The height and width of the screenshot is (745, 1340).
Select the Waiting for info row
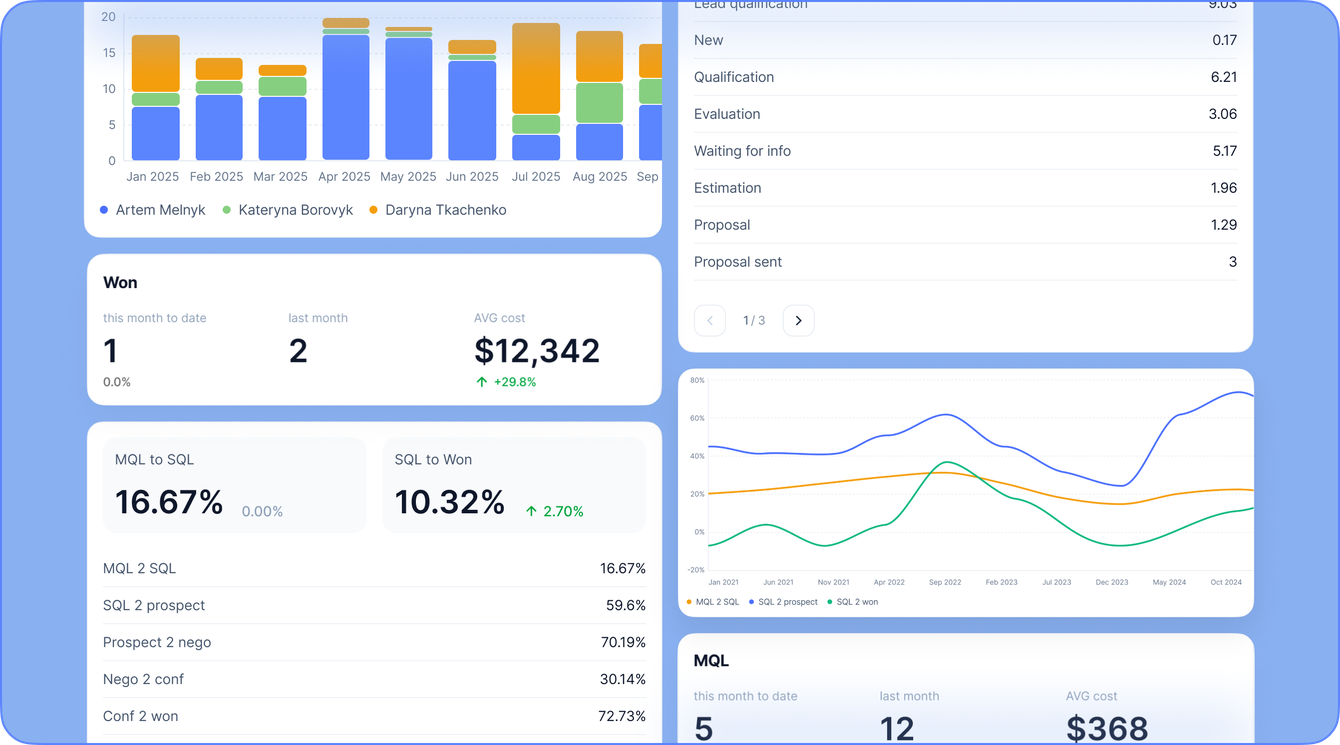point(965,151)
